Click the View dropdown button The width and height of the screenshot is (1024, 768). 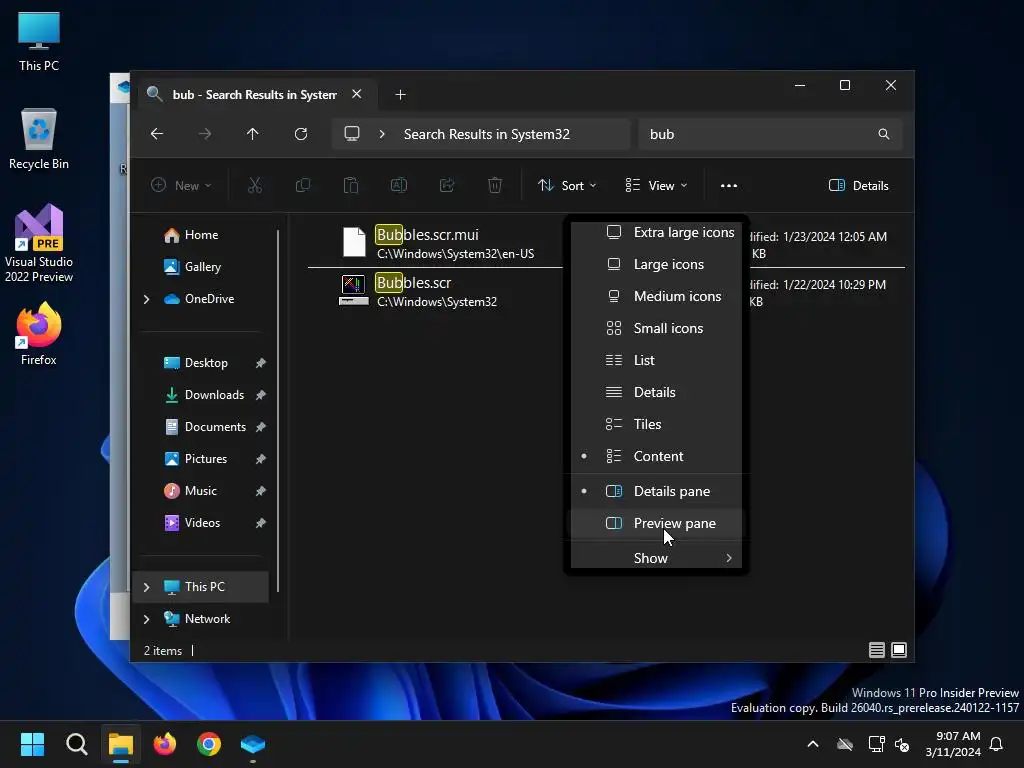pos(656,185)
